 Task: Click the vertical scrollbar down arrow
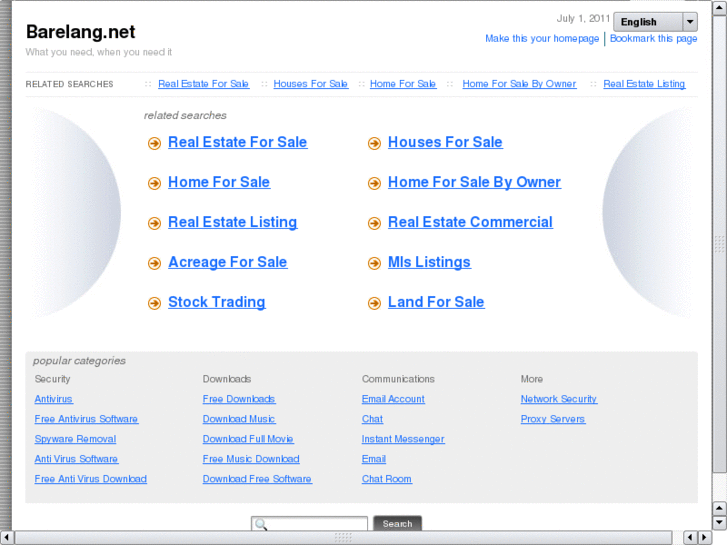719,522
